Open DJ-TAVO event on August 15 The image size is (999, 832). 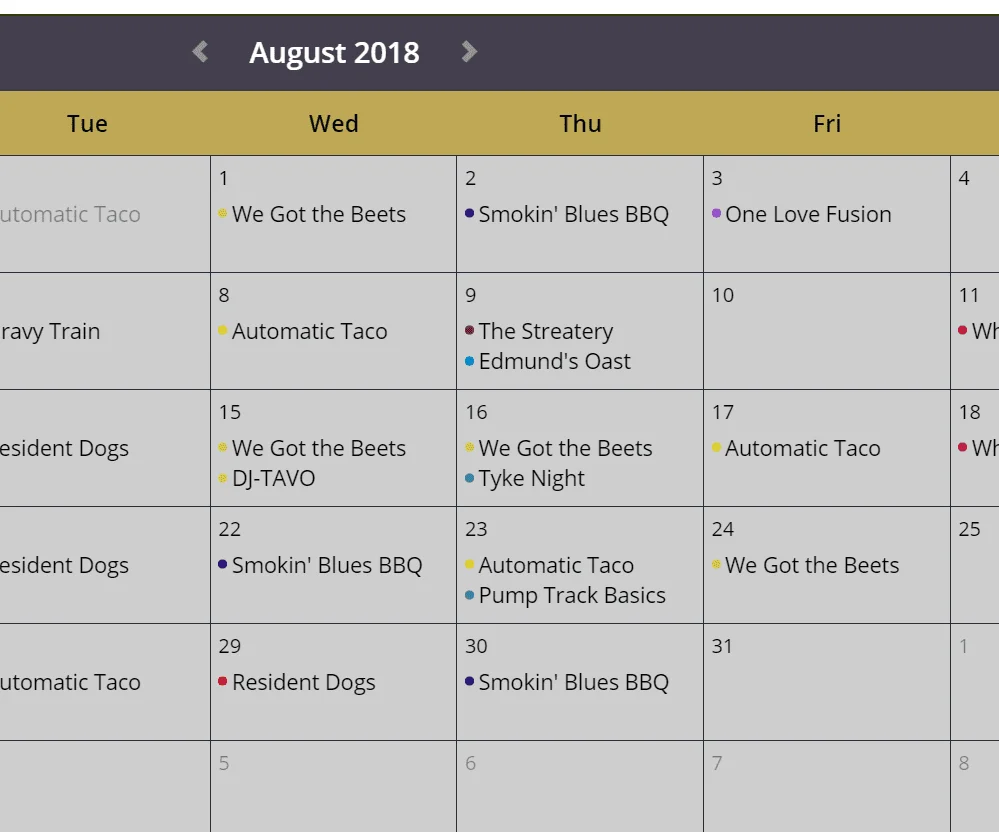(273, 478)
